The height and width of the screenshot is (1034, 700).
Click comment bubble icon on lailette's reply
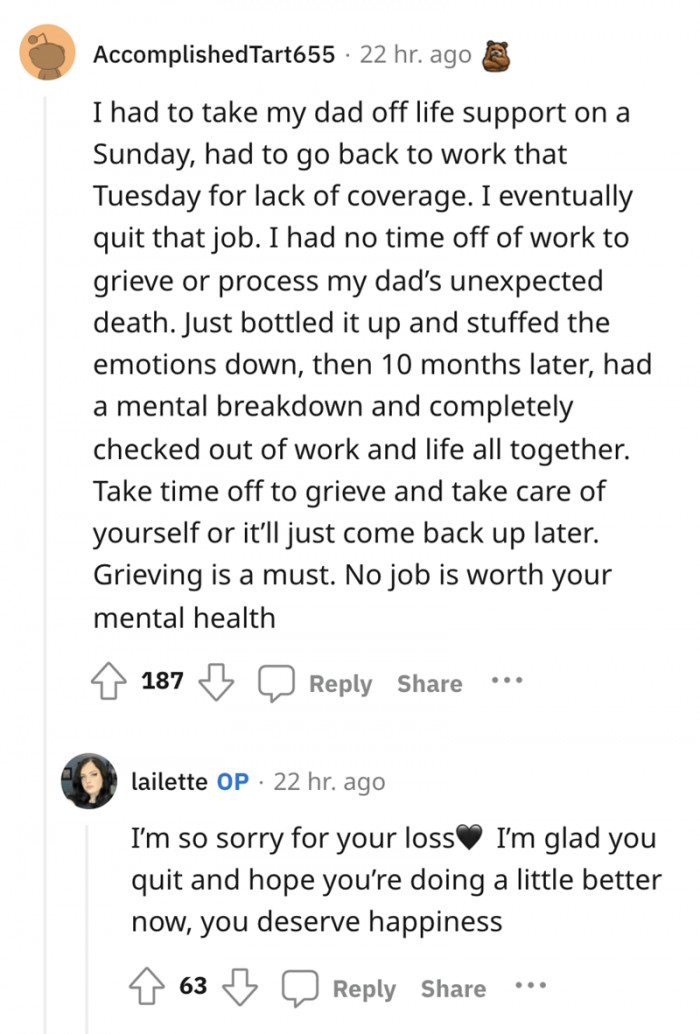[298, 989]
